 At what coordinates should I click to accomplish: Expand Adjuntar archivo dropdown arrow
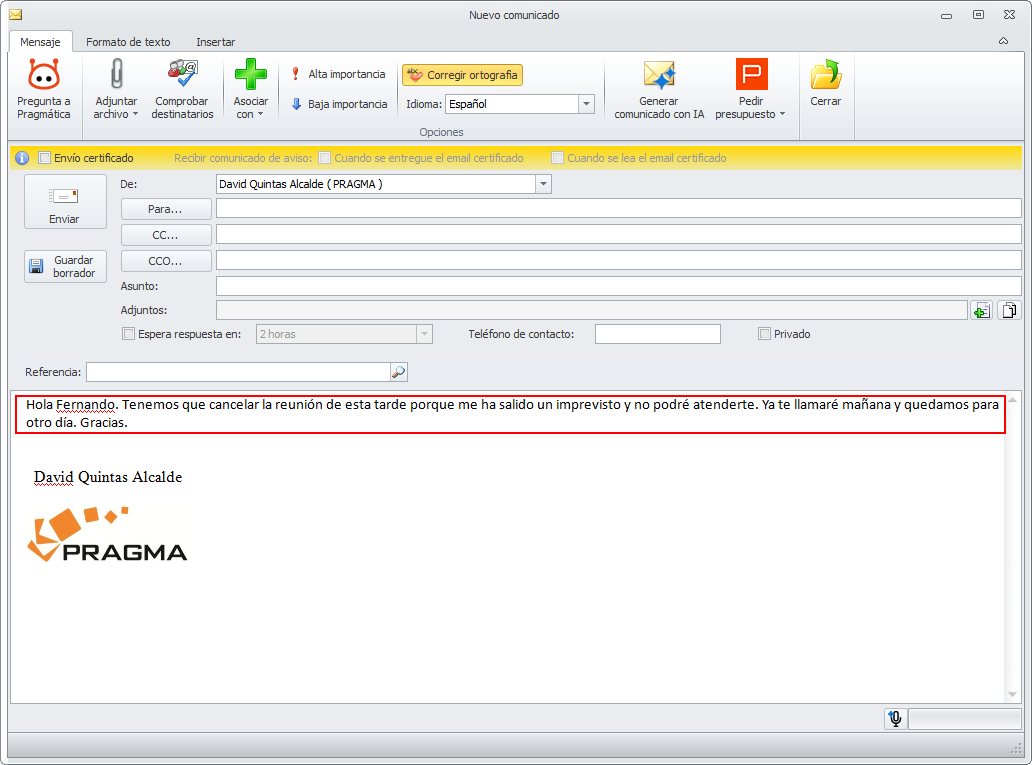[136, 115]
